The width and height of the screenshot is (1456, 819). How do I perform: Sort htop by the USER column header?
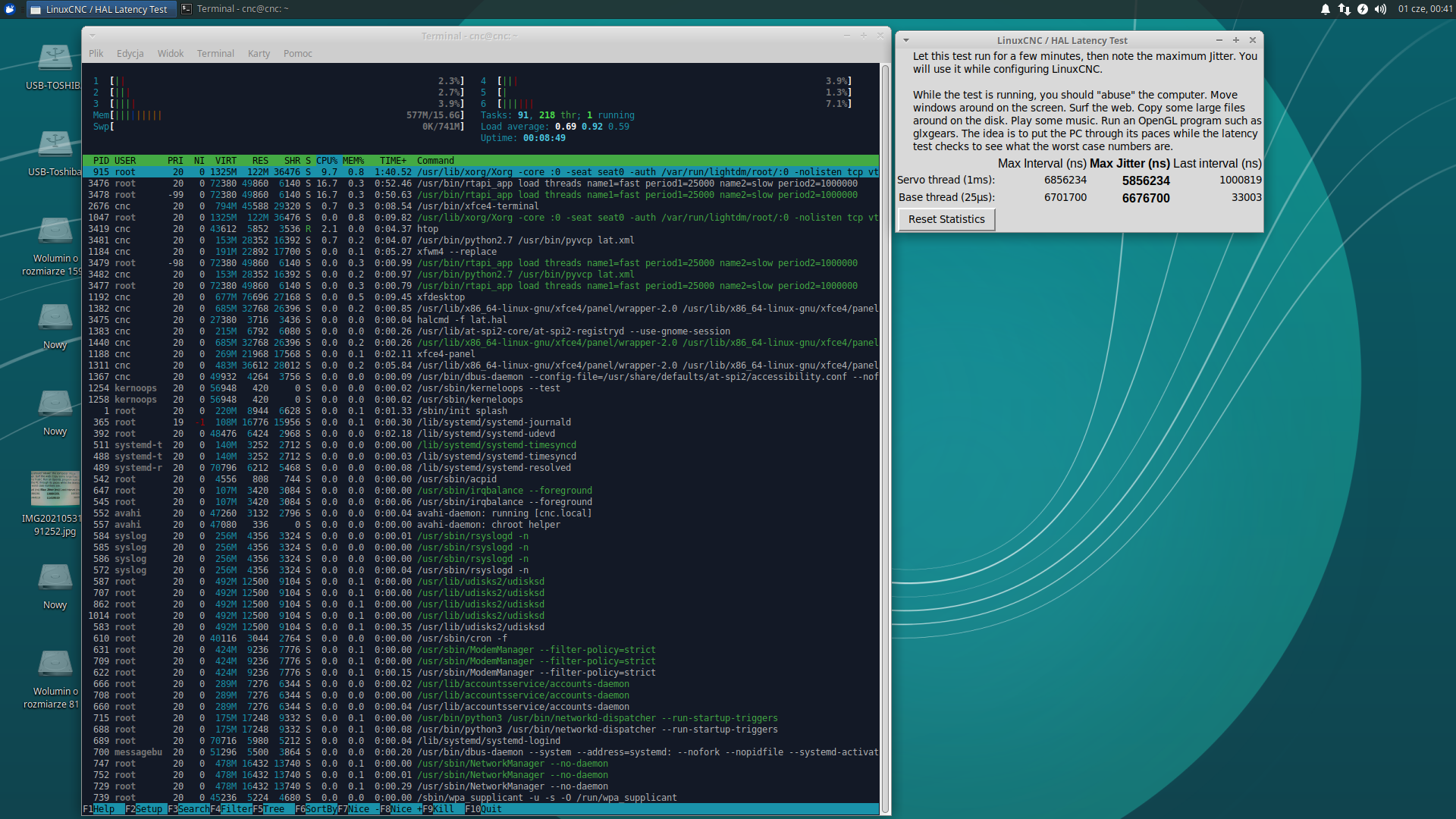(x=125, y=161)
